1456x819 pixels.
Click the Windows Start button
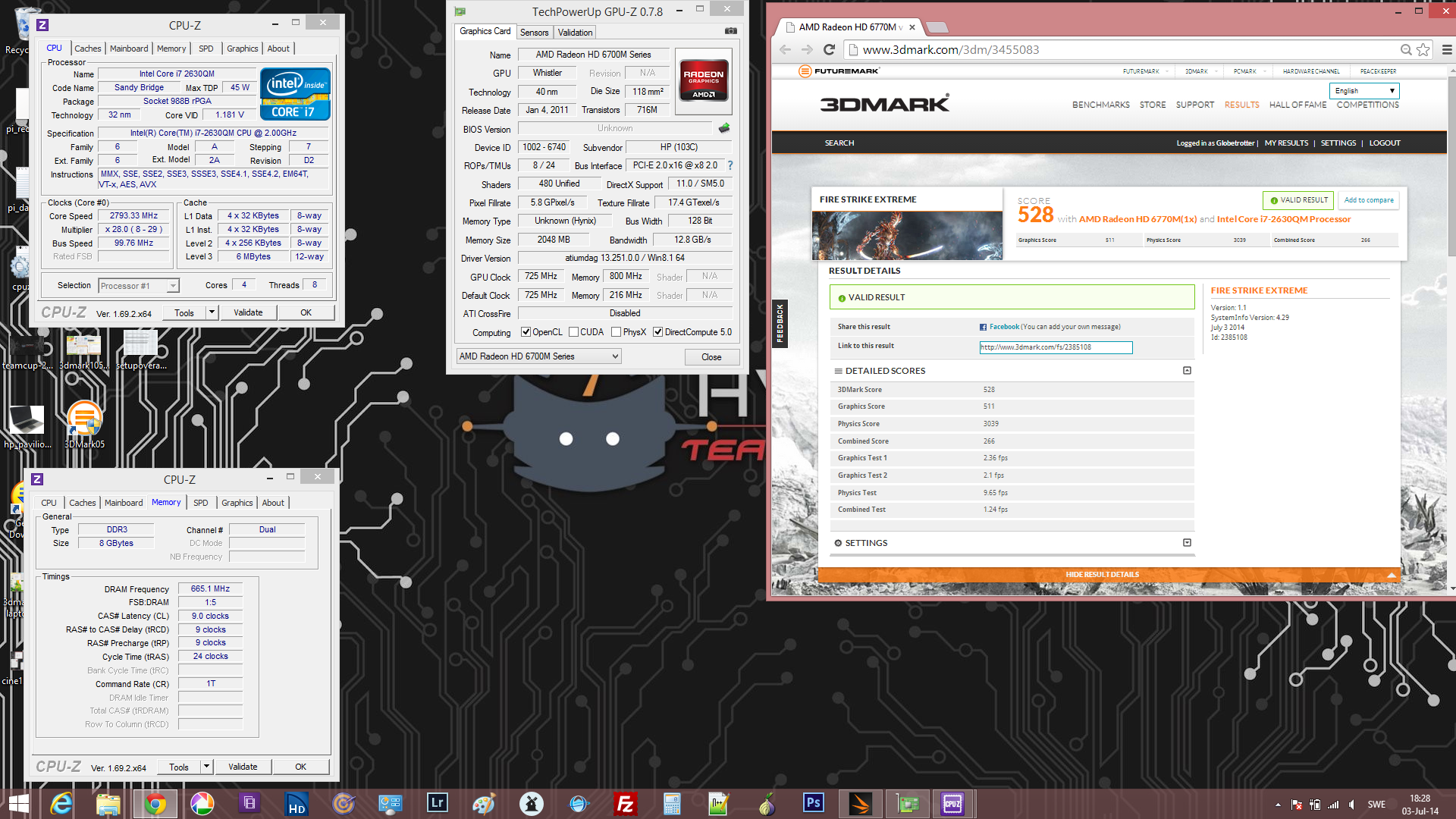[18, 804]
